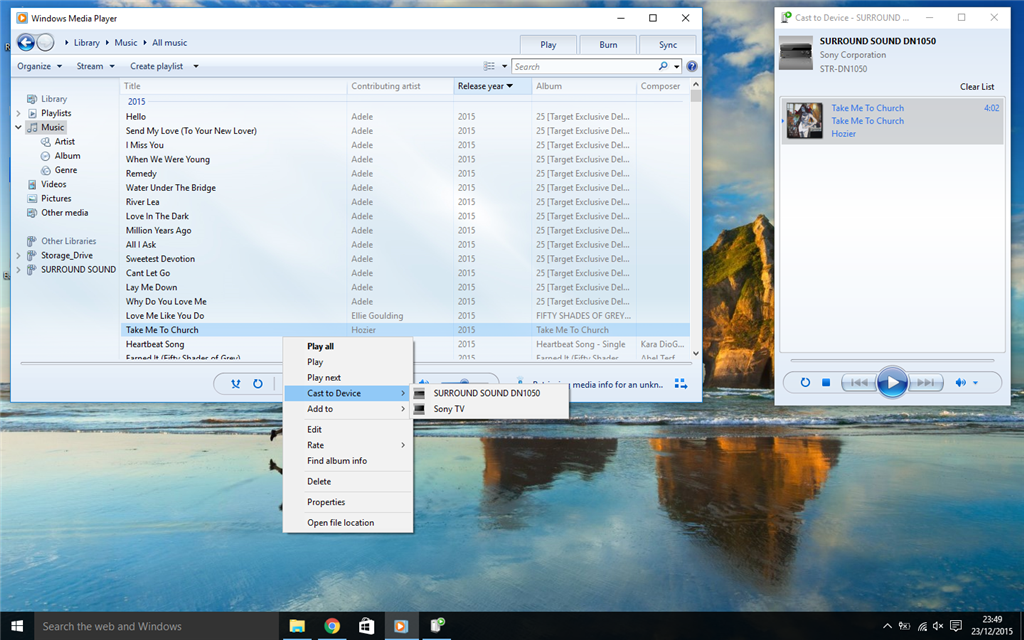Image resolution: width=1024 pixels, height=640 pixels.
Task: Toggle shuffle in Windows Media Player
Action: [236, 384]
